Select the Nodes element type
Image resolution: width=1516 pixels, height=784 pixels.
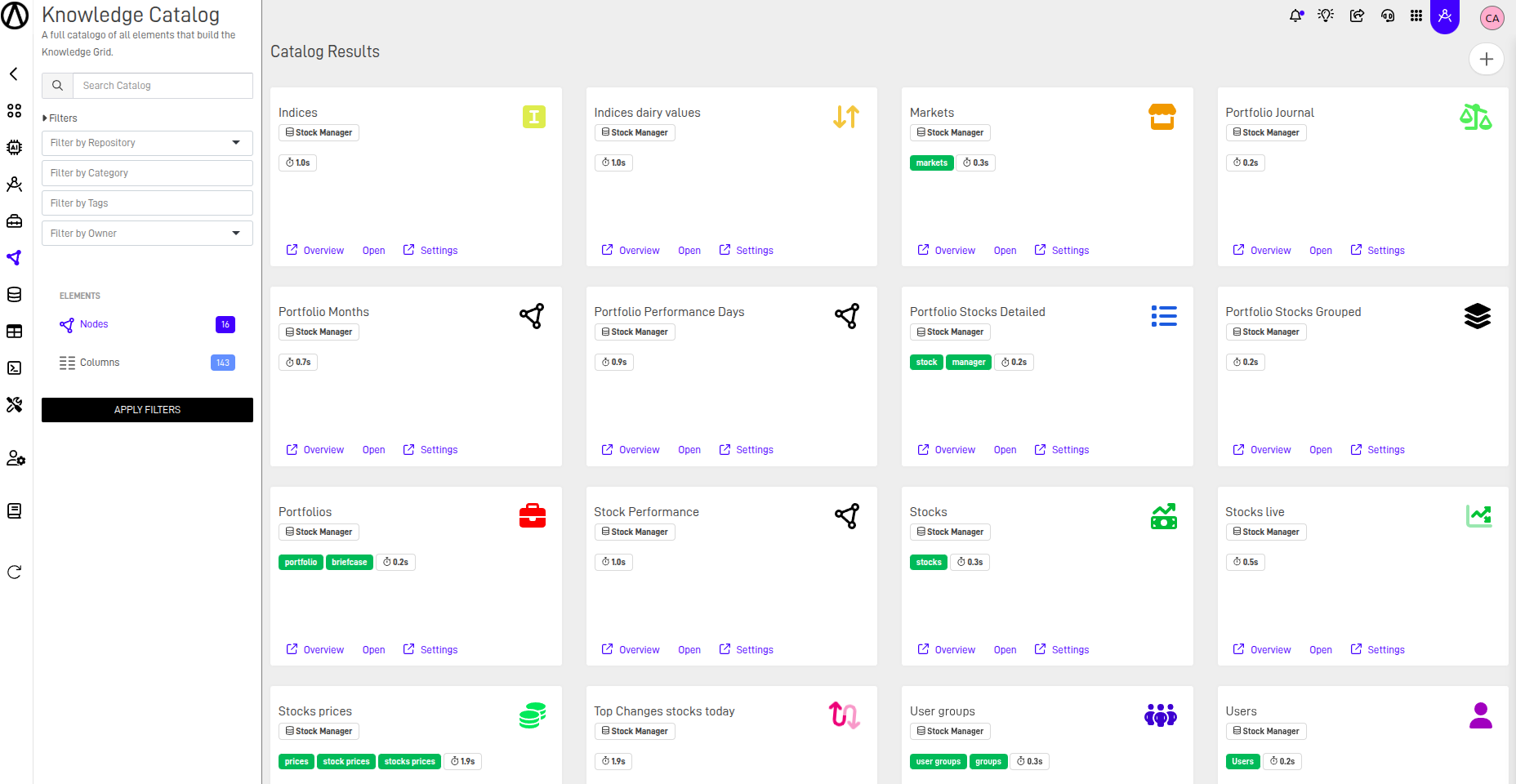[94, 324]
